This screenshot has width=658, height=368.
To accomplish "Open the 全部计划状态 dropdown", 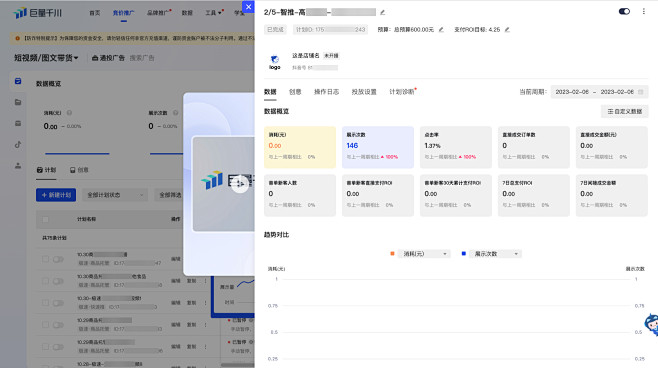I will pos(115,195).
